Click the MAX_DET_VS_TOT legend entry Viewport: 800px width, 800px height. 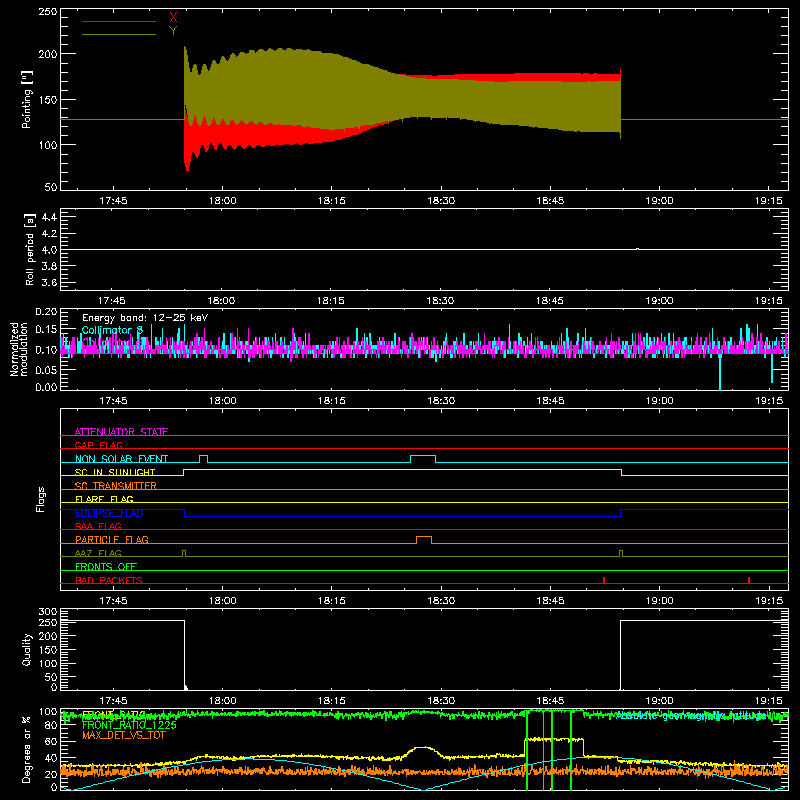click(123, 735)
